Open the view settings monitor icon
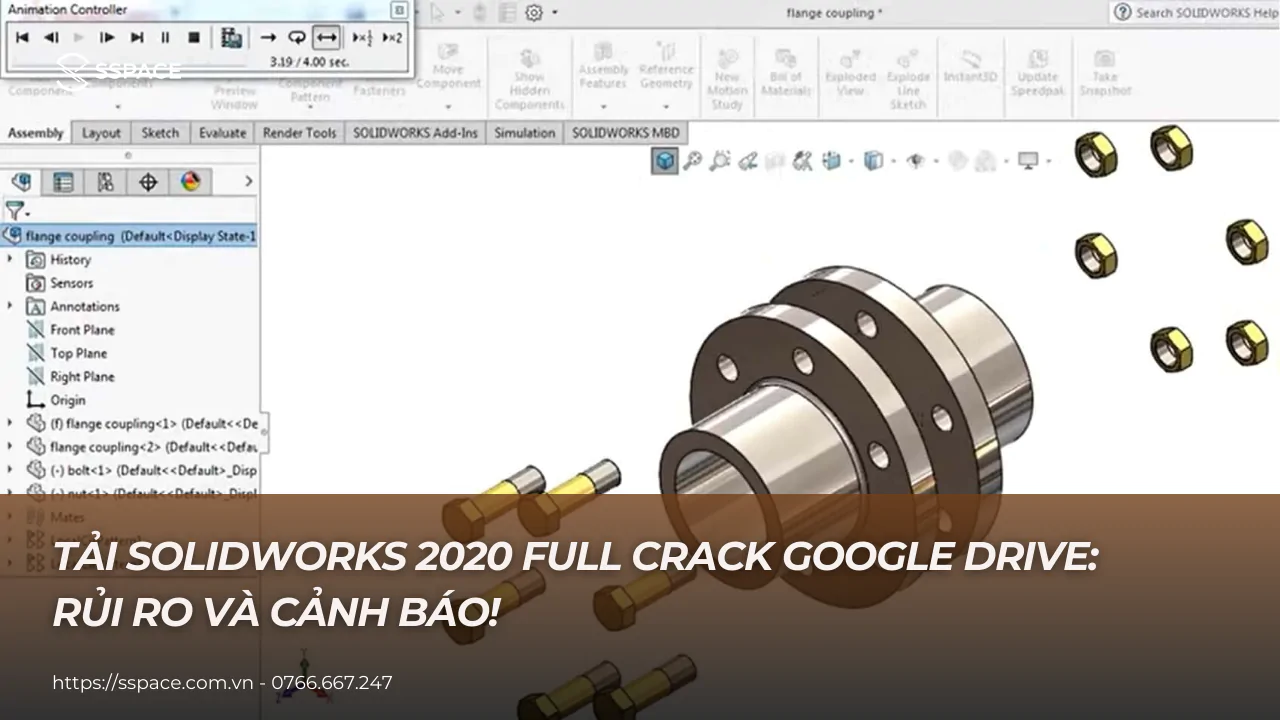Viewport: 1280px width, 720px height. point(1026,160)
